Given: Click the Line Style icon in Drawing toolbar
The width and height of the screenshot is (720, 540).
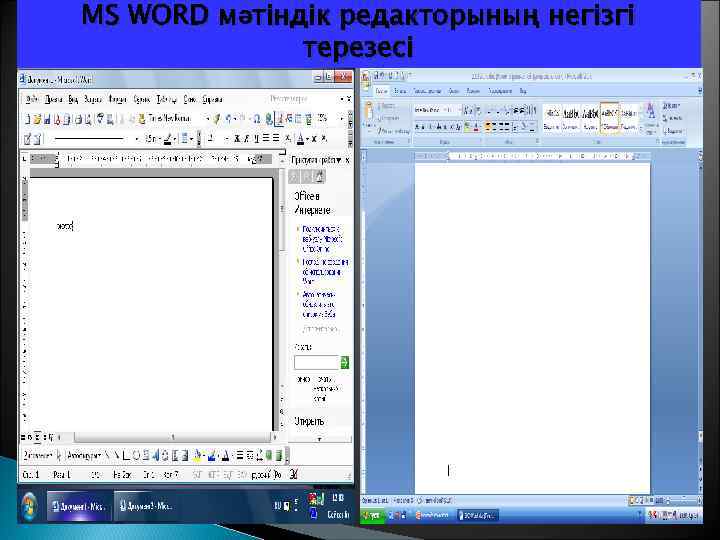Looking at the screenshot, I should click(240, 456).
